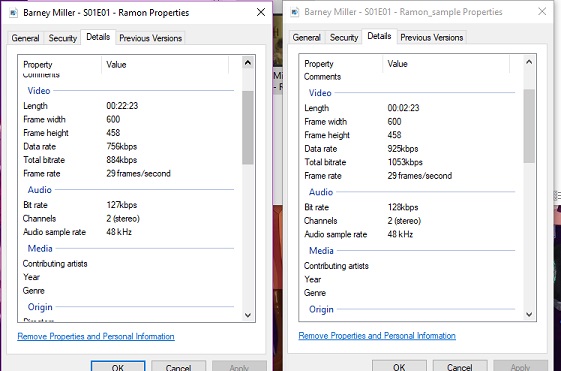Click Remove Properties link in Ramon_sample Properties
561x371 pixels.
tap(377, 336)
